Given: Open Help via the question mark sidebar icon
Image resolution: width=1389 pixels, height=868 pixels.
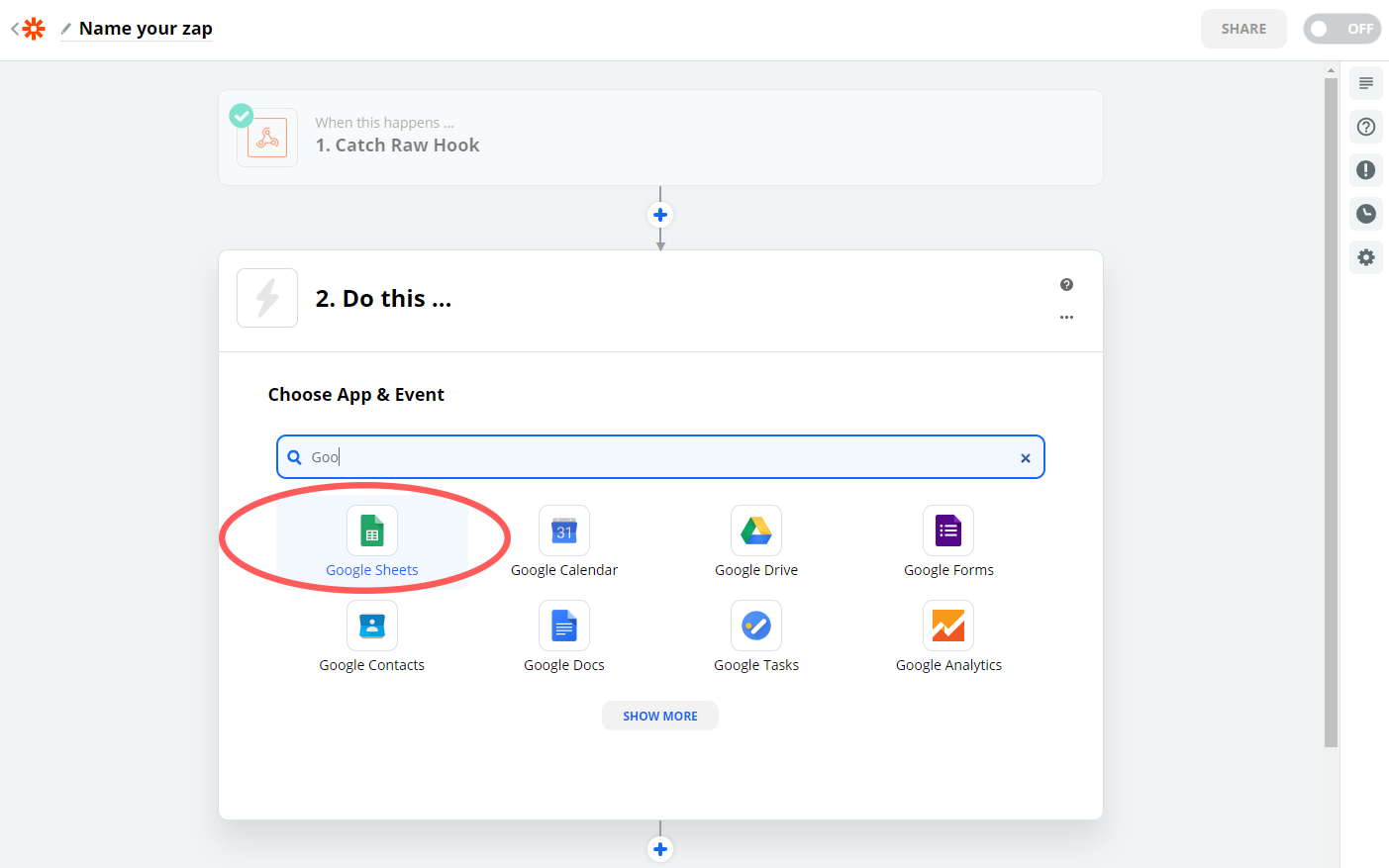Looking at the screenshot, I should [x=1365, y=127].
